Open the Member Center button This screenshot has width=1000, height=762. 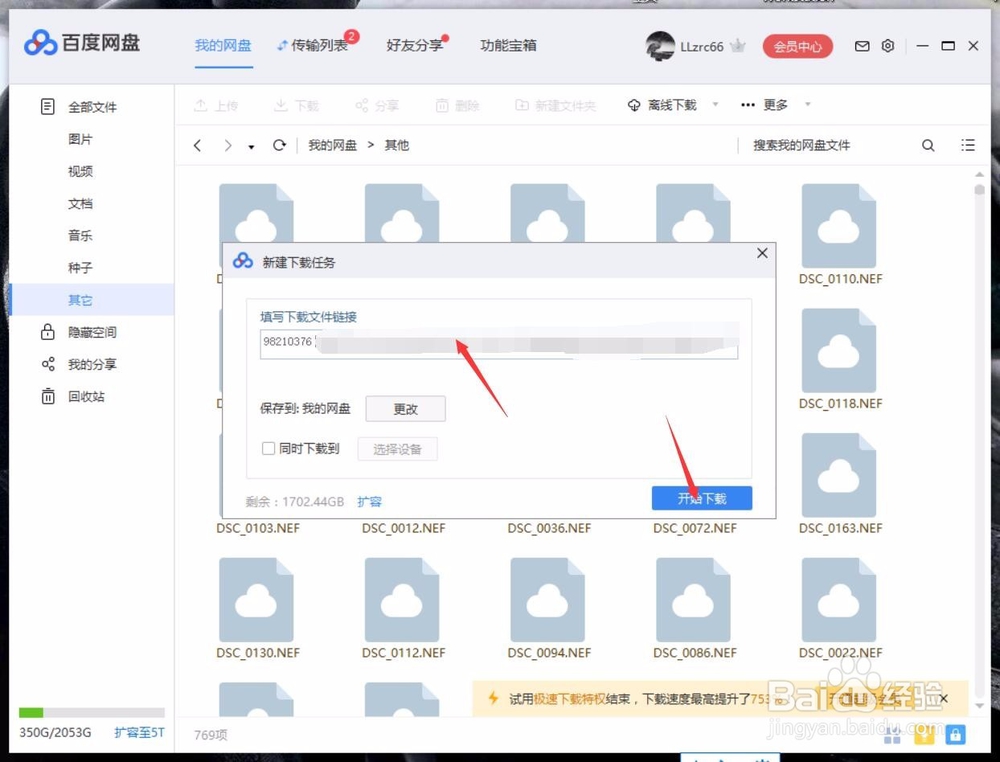797,46
